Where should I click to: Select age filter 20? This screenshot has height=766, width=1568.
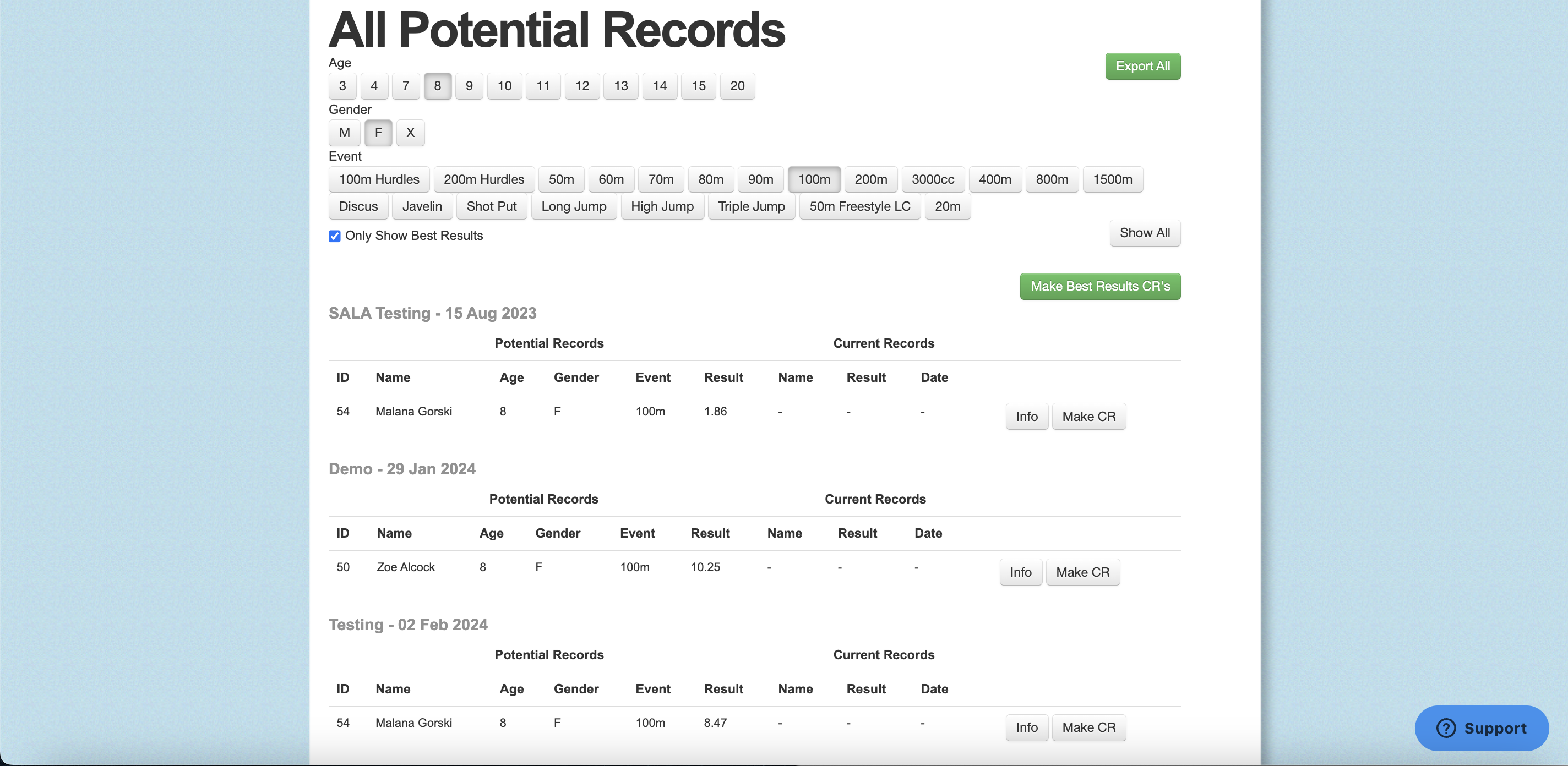pyautogui.click(x=738, y=86)
